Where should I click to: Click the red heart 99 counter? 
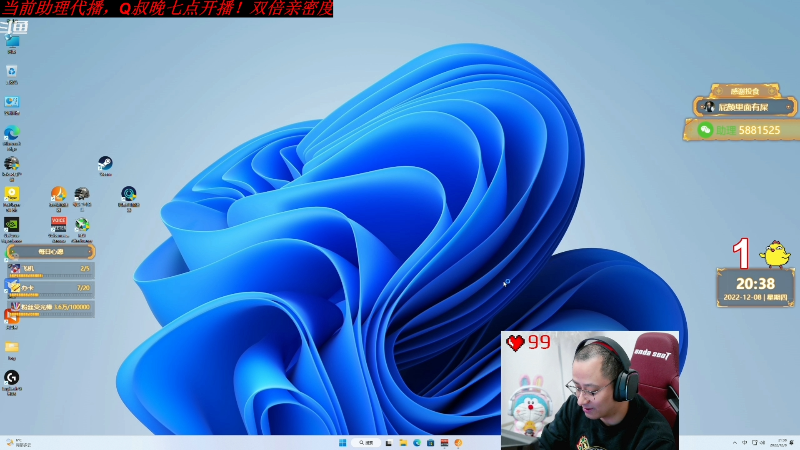[528, 342]
